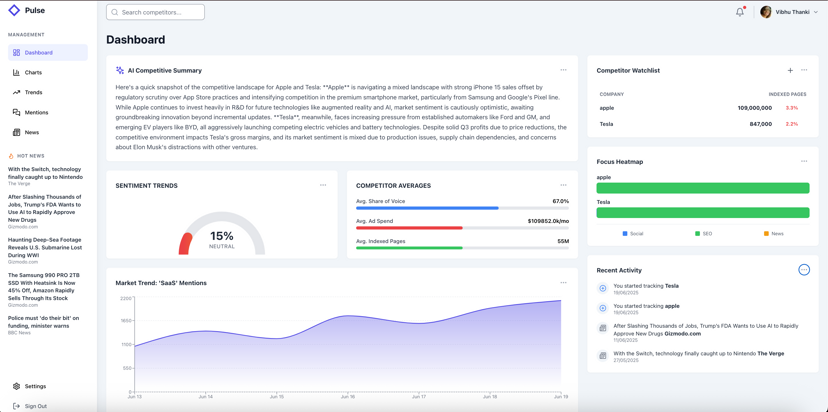Viewport: 828px width, 412px height.
Task: Open the Police funding BBC article
Action: (x=44, y=325)
